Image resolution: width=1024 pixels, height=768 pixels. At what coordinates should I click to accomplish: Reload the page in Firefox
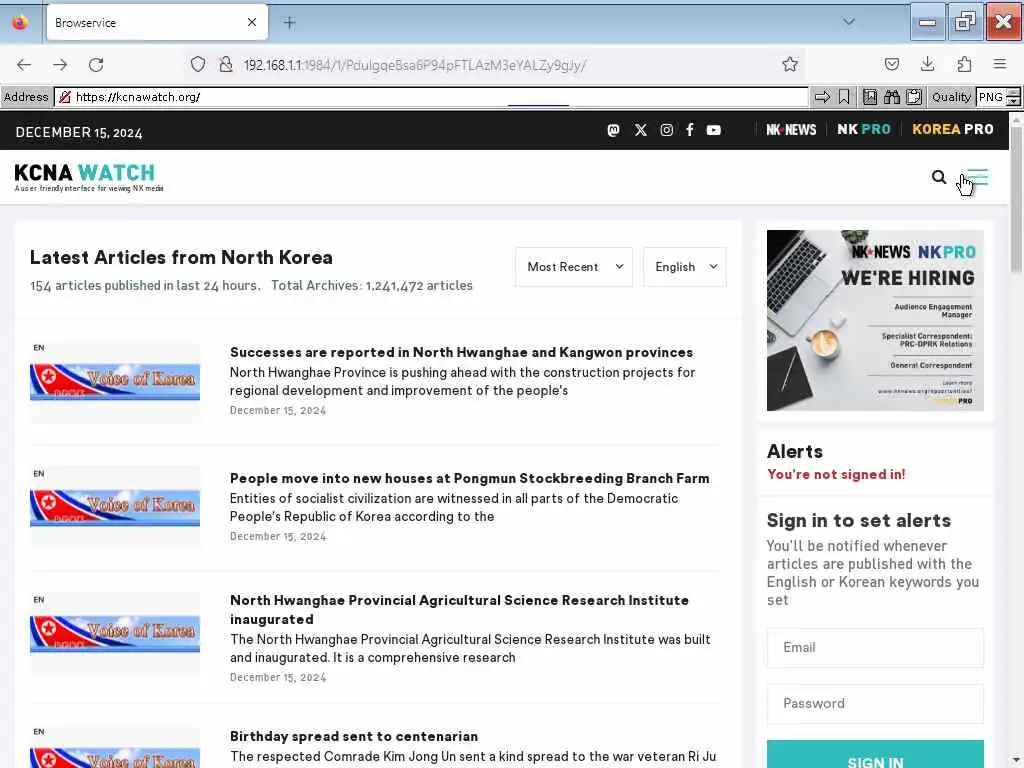(96, 65)
